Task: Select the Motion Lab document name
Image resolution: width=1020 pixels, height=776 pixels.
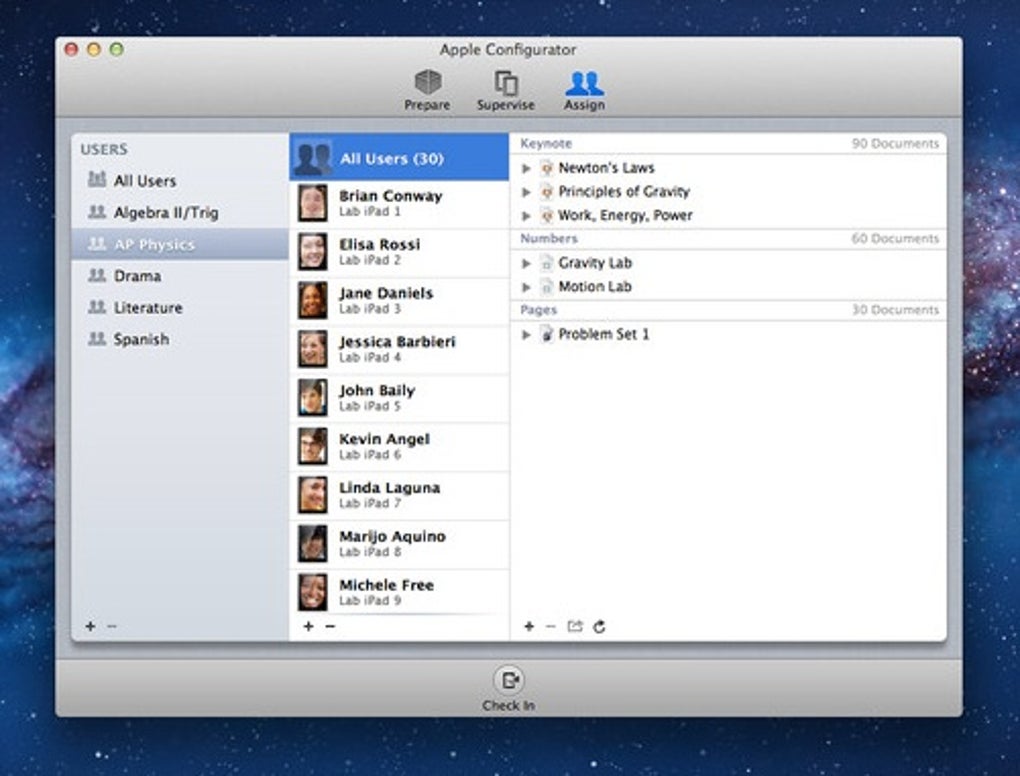Action: tap(595, 286)
